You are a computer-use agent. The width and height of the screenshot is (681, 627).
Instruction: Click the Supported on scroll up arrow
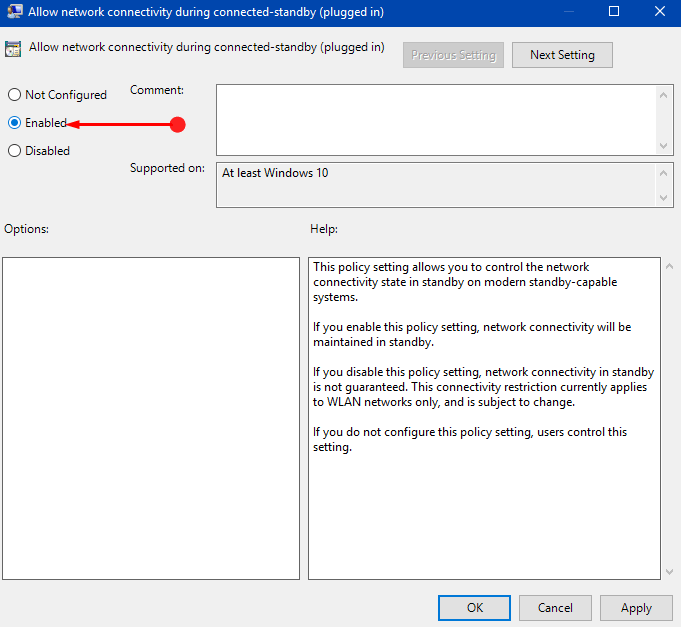[663, 173]
